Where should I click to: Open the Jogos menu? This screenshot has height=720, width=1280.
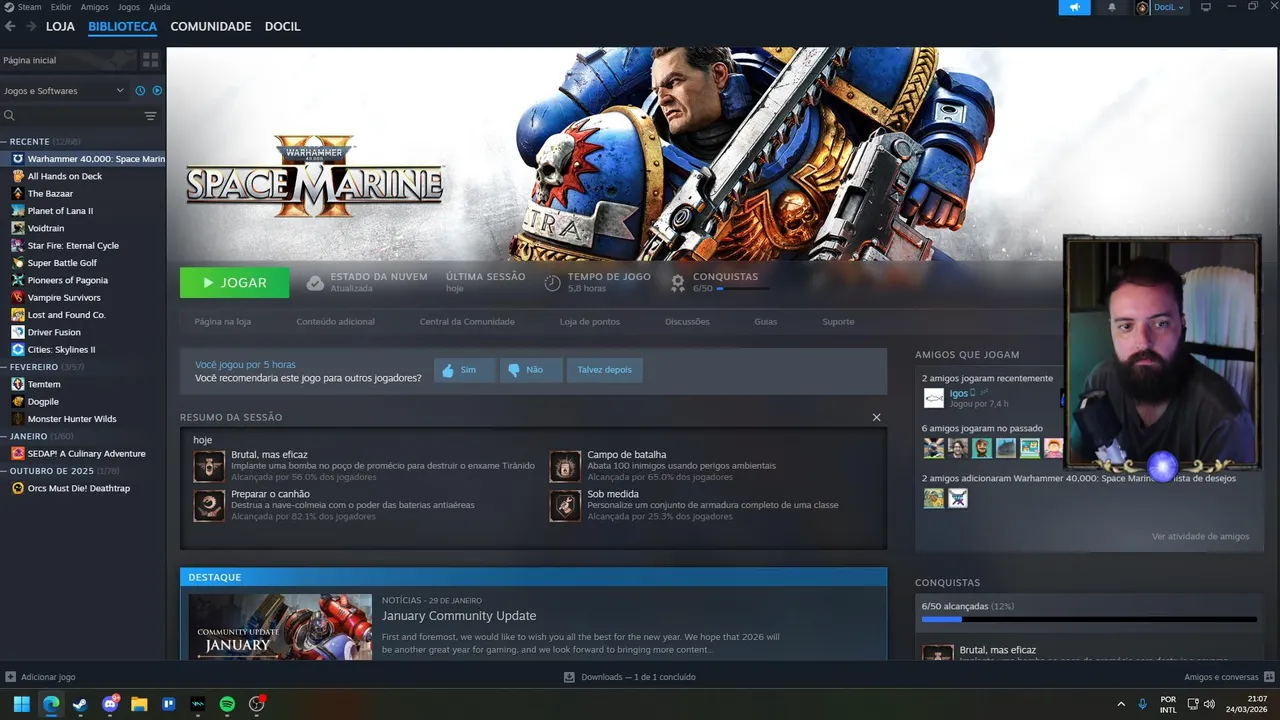tap(128, 7)
